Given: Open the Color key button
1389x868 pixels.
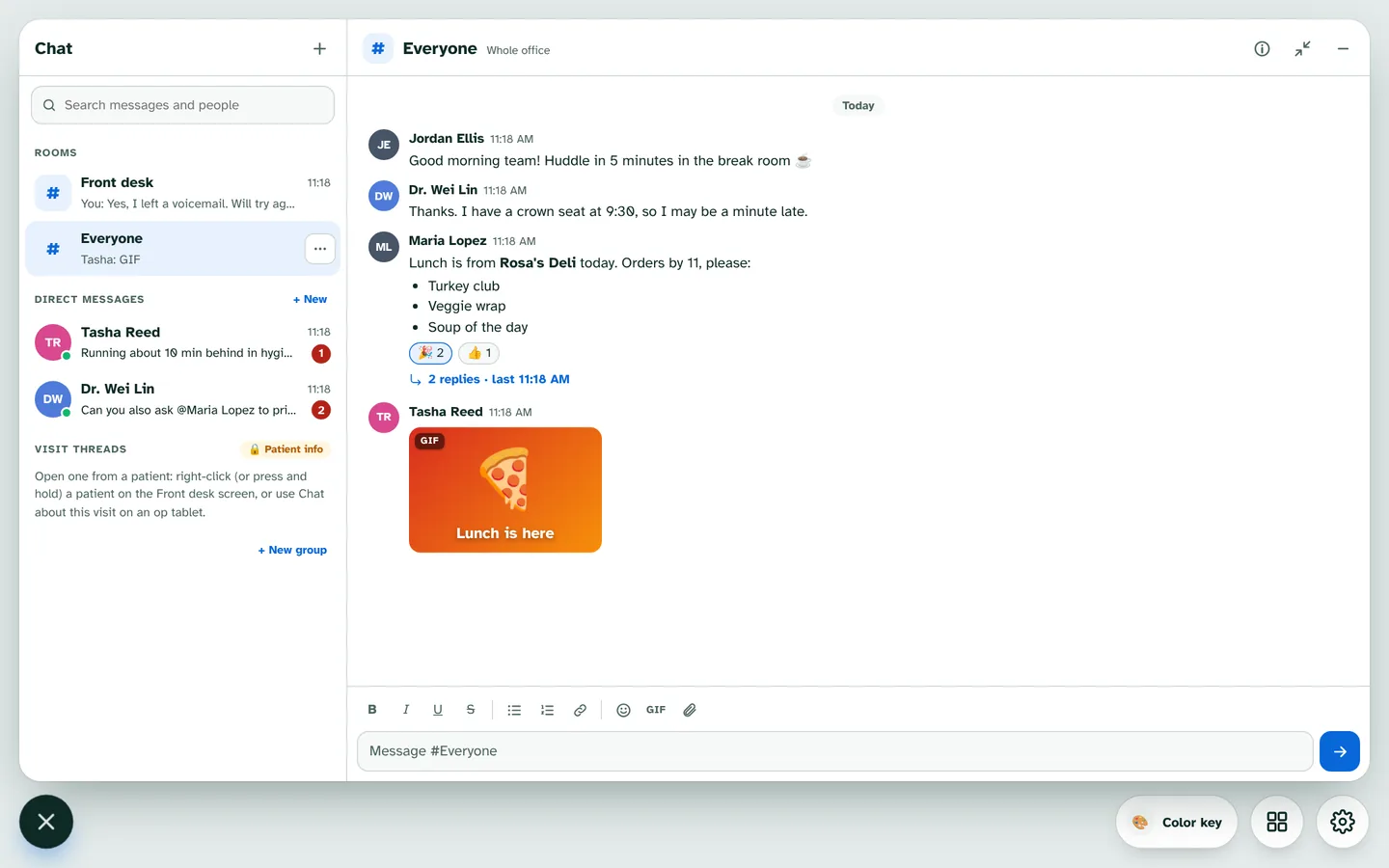Looking at the screenshot, I should [x=1177, y=822].
